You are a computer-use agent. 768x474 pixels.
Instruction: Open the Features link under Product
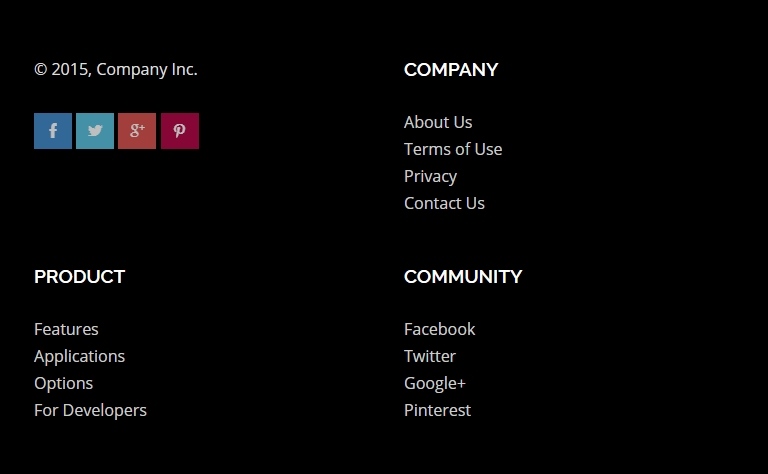(66, 329)
